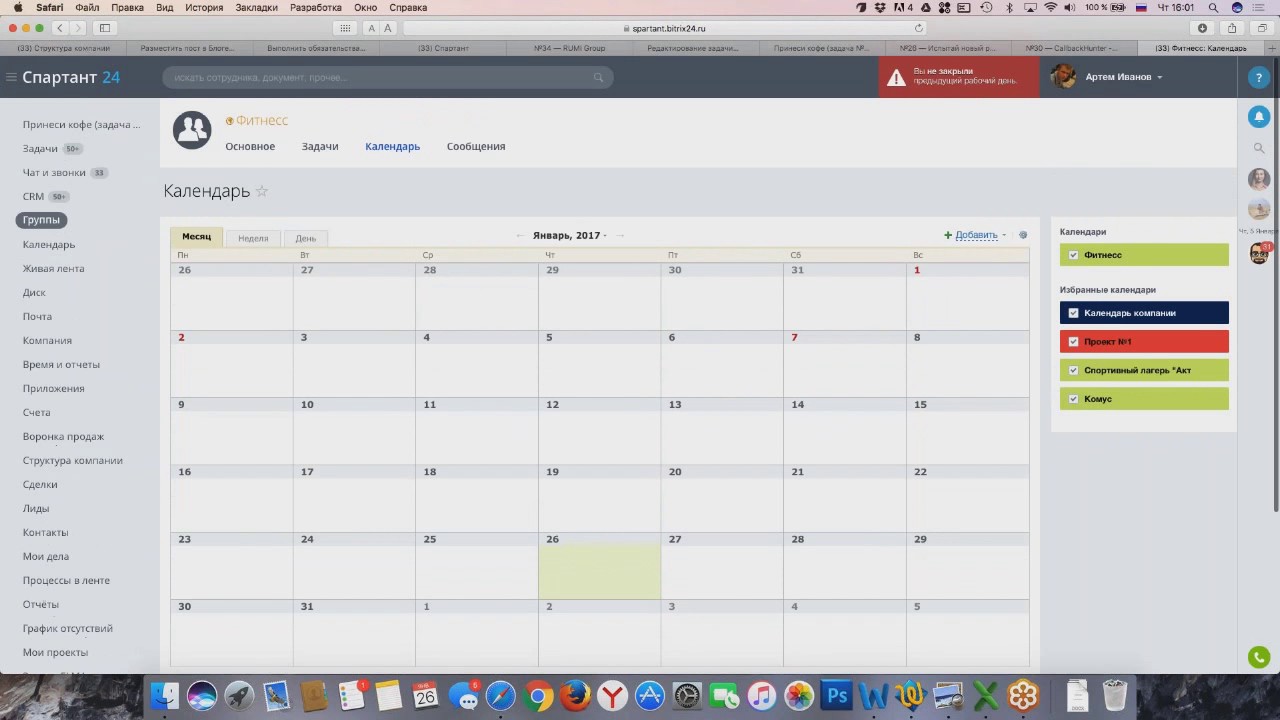
Task: Click the employee and document search field
Action: click(387, 77)
